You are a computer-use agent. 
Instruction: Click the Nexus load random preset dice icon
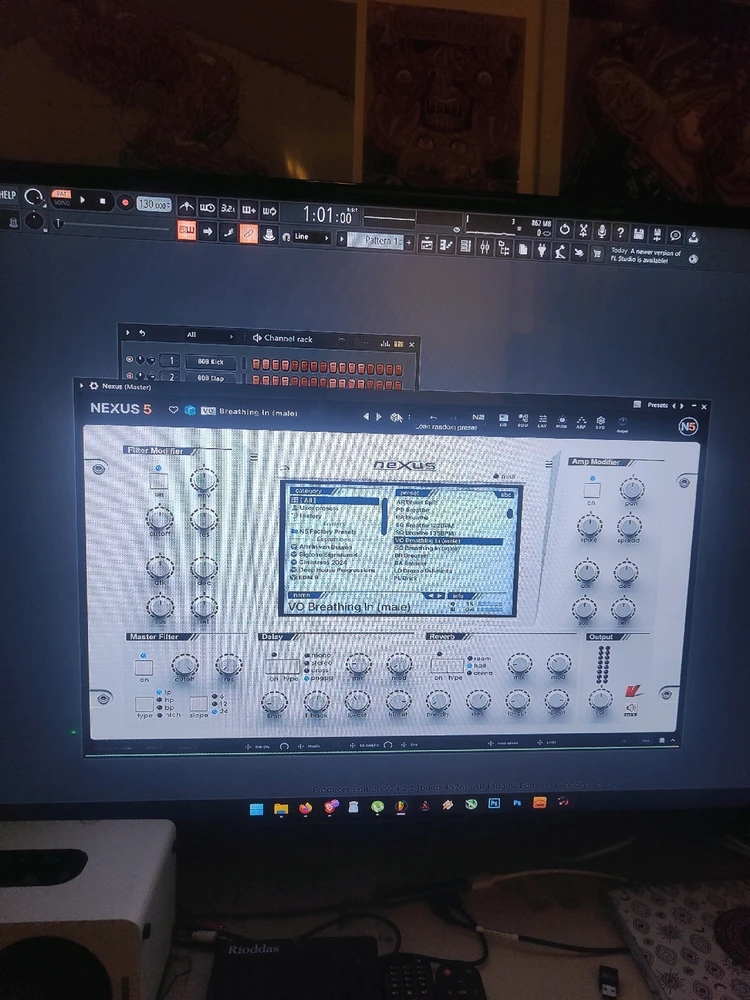(397, 417)
